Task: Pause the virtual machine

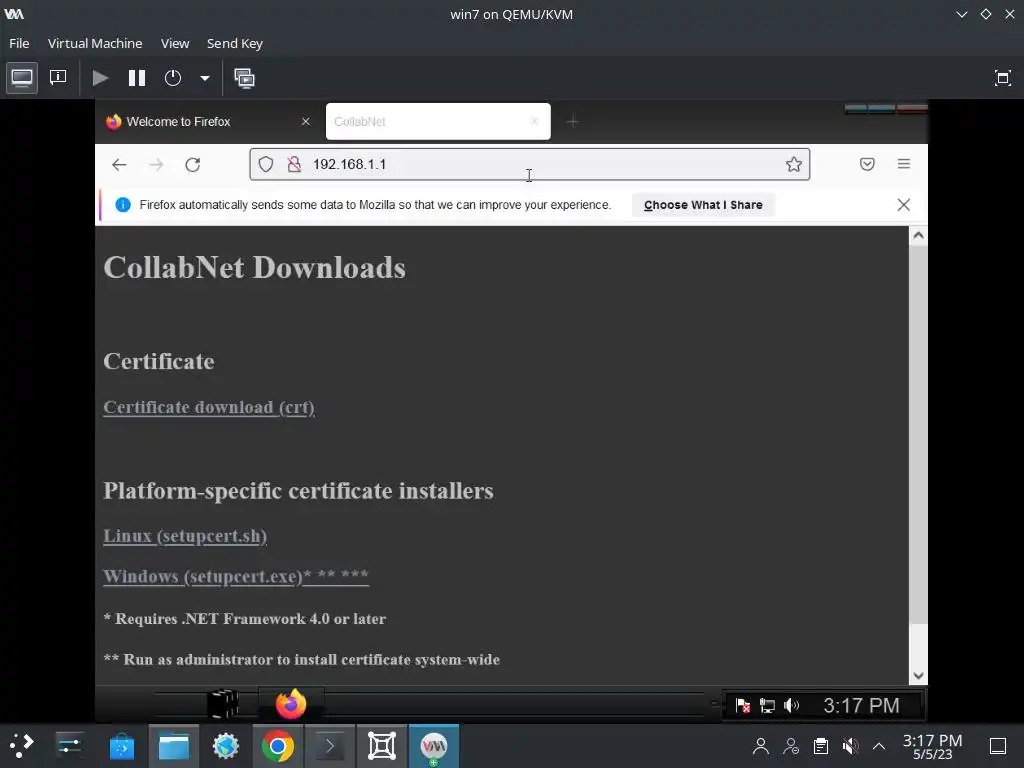Action: click(x=136, y=78)
